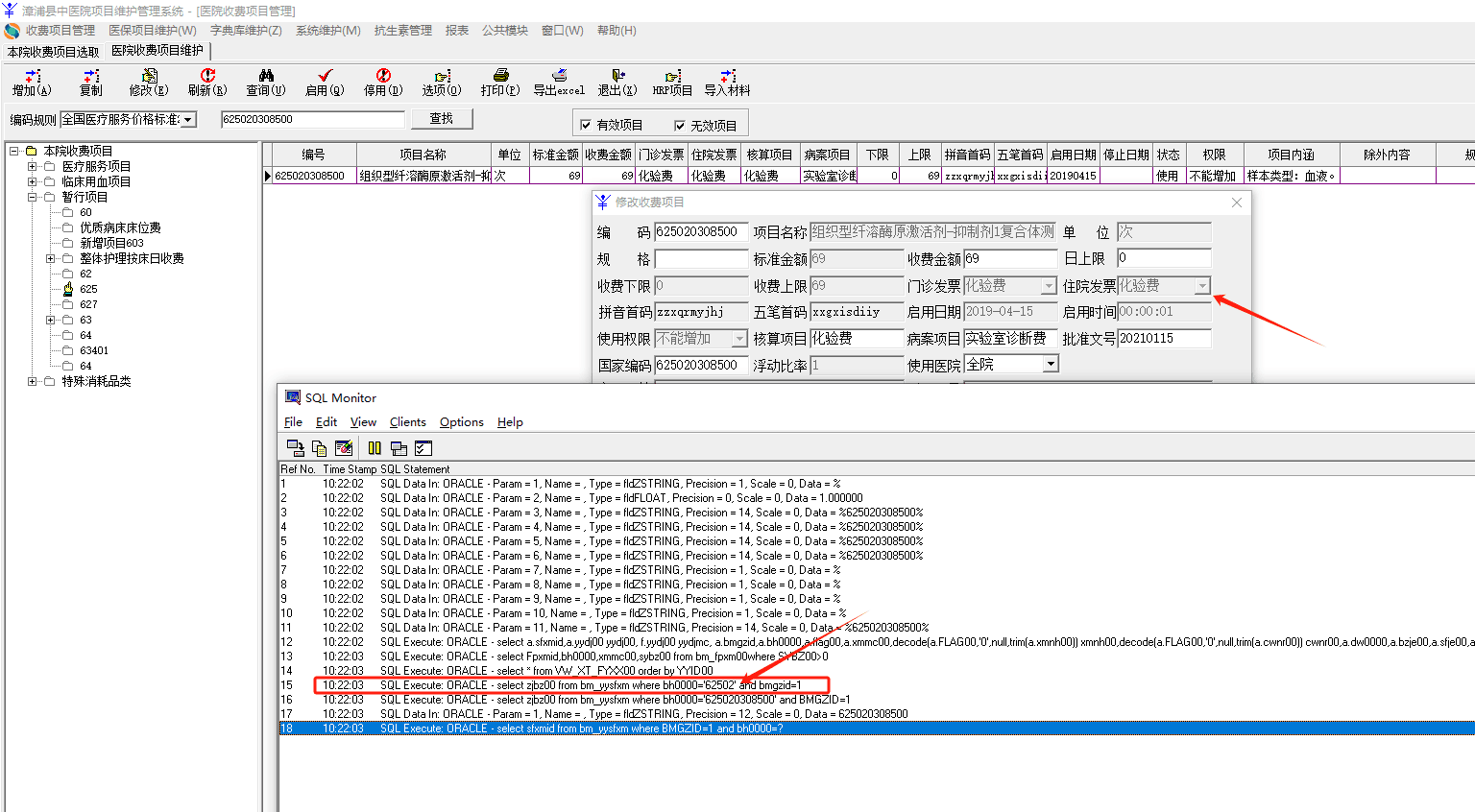Toggle the 有效项目 checkbox
This screenshot has height=812, width=1475.
[x=586, y=125]
